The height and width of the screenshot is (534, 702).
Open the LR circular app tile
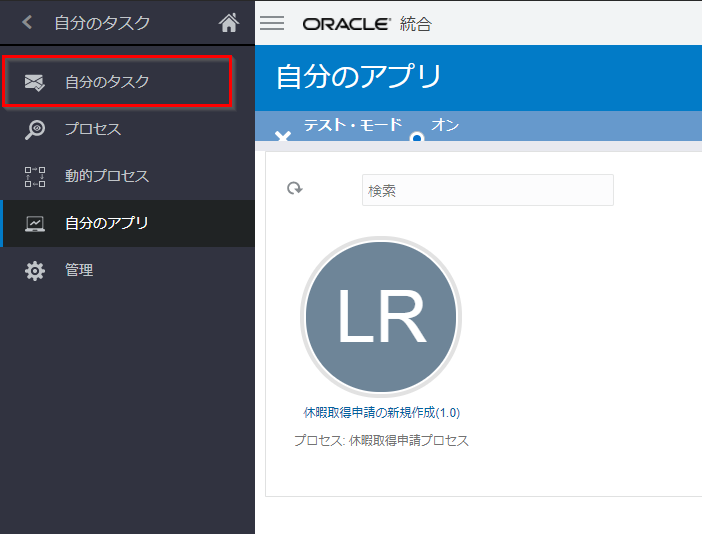[381, 316]
